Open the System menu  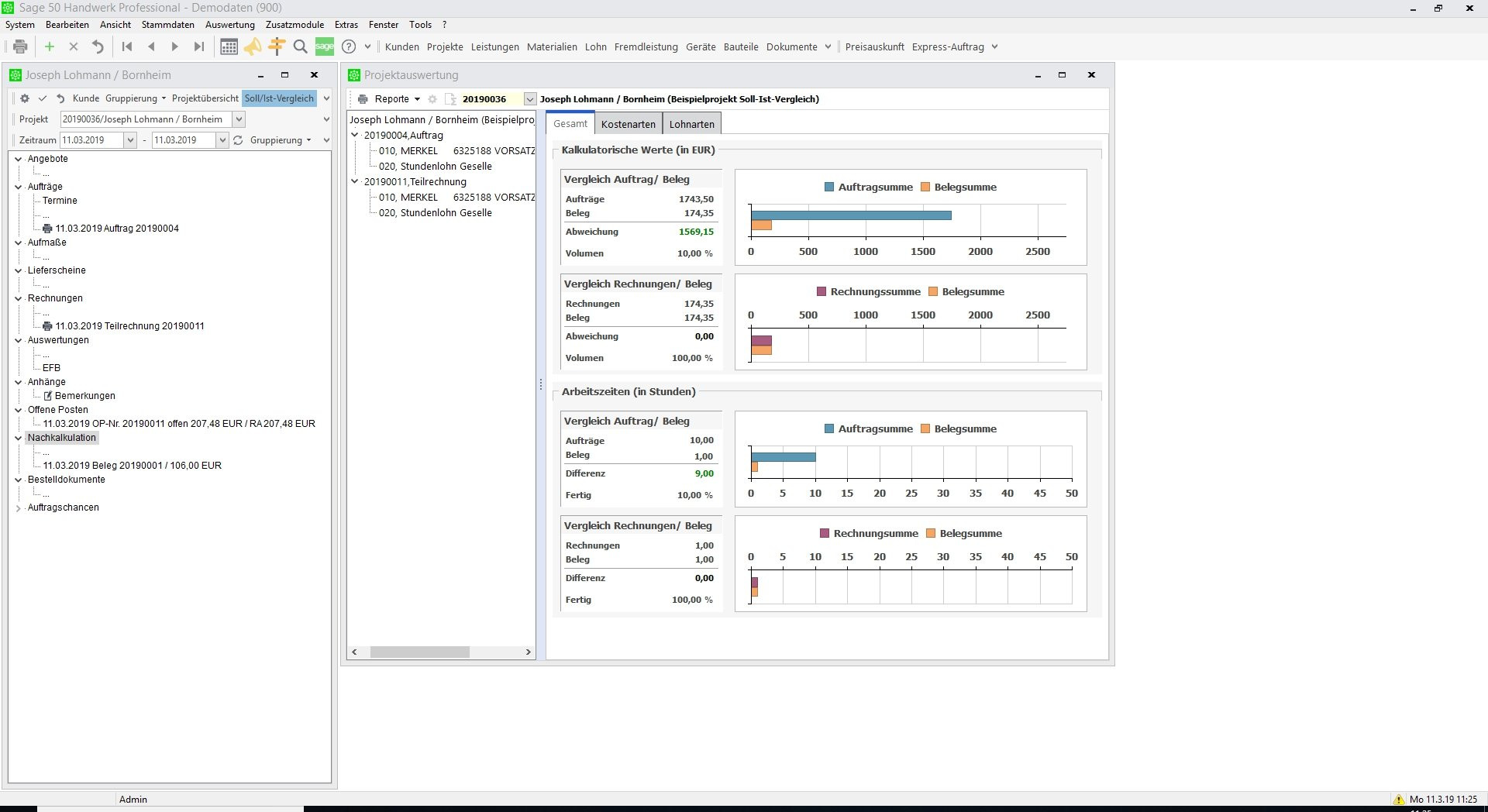(20, 25)
